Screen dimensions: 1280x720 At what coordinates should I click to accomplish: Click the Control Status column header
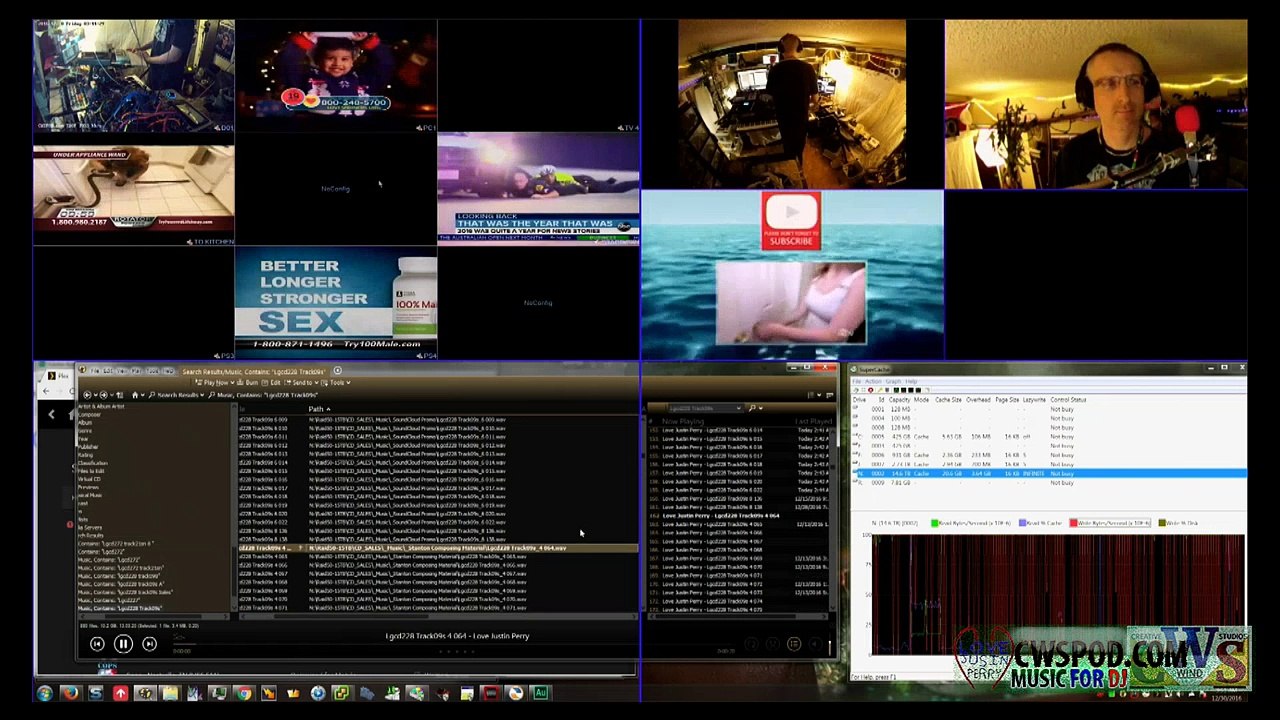[x=1068, y=400]
